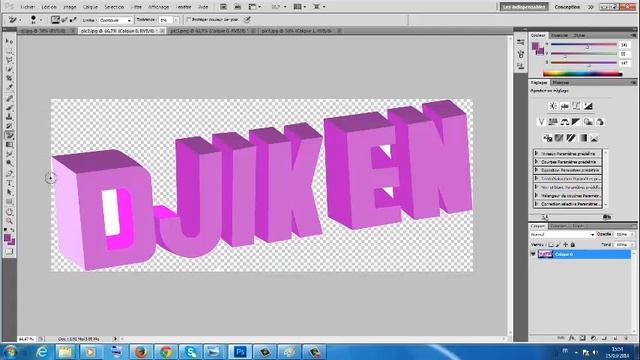Add a Brightness/Contrast adjustment

553,106
